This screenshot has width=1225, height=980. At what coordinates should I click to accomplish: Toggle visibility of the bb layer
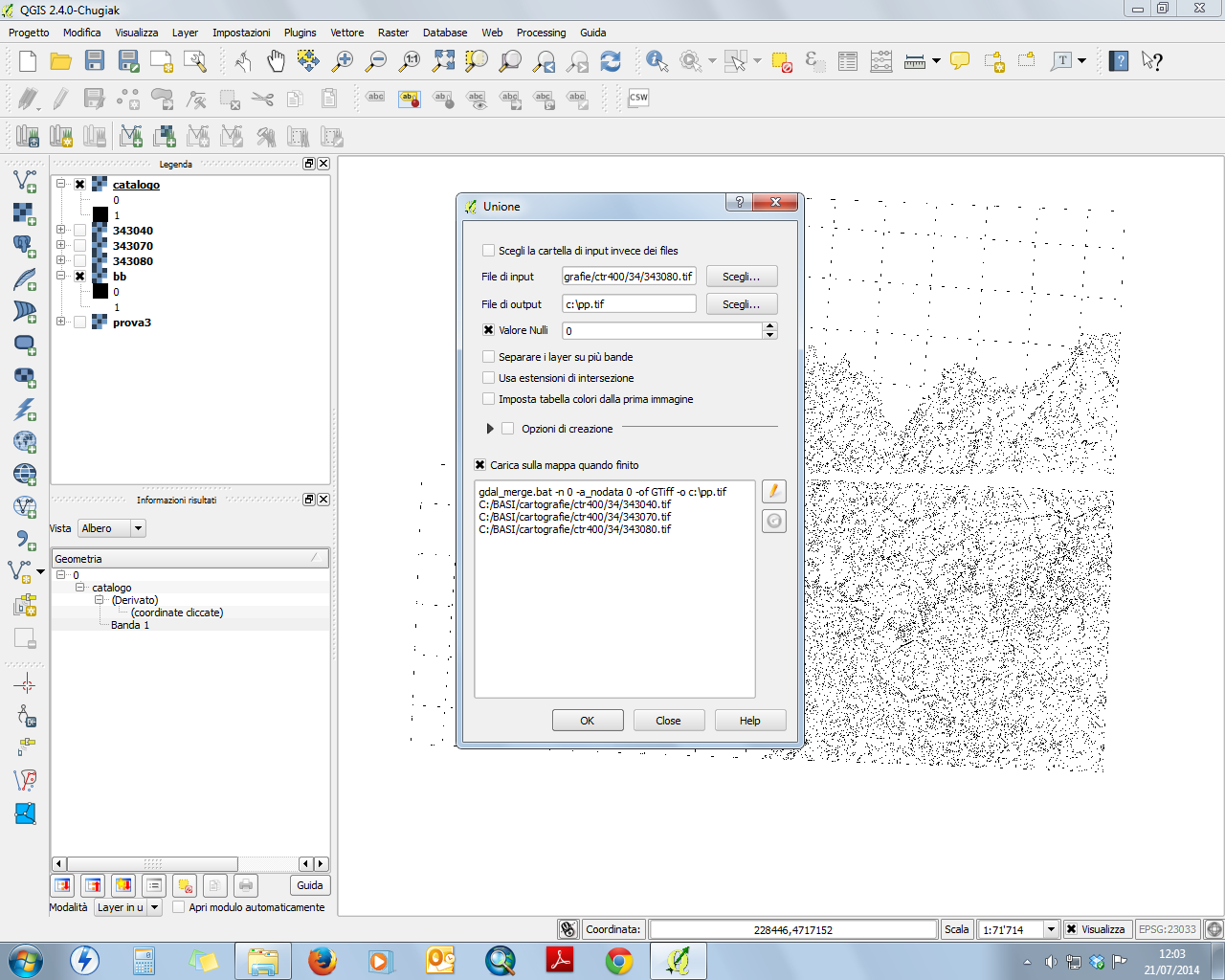80,277
